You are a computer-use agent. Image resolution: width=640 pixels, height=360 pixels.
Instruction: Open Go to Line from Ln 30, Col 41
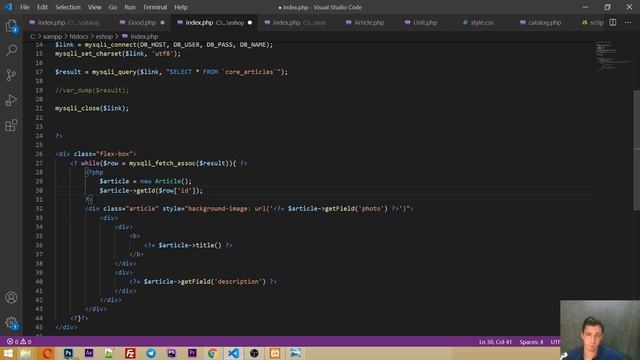[495, 342]
